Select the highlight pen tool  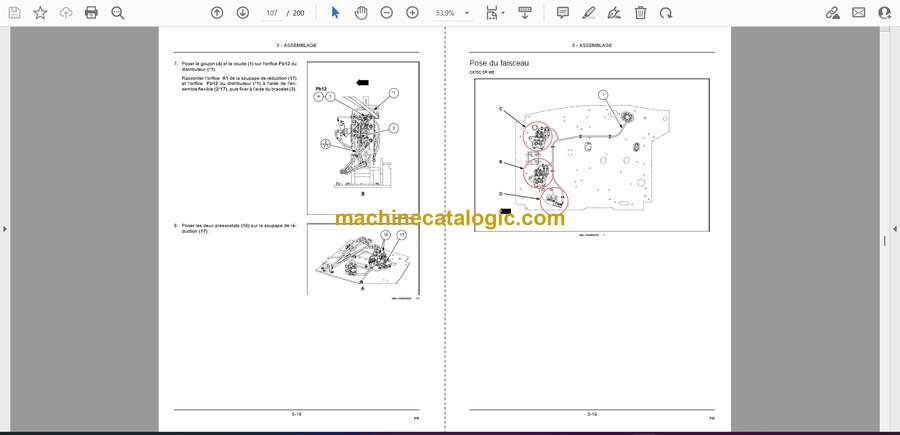(x=588, y=13)
